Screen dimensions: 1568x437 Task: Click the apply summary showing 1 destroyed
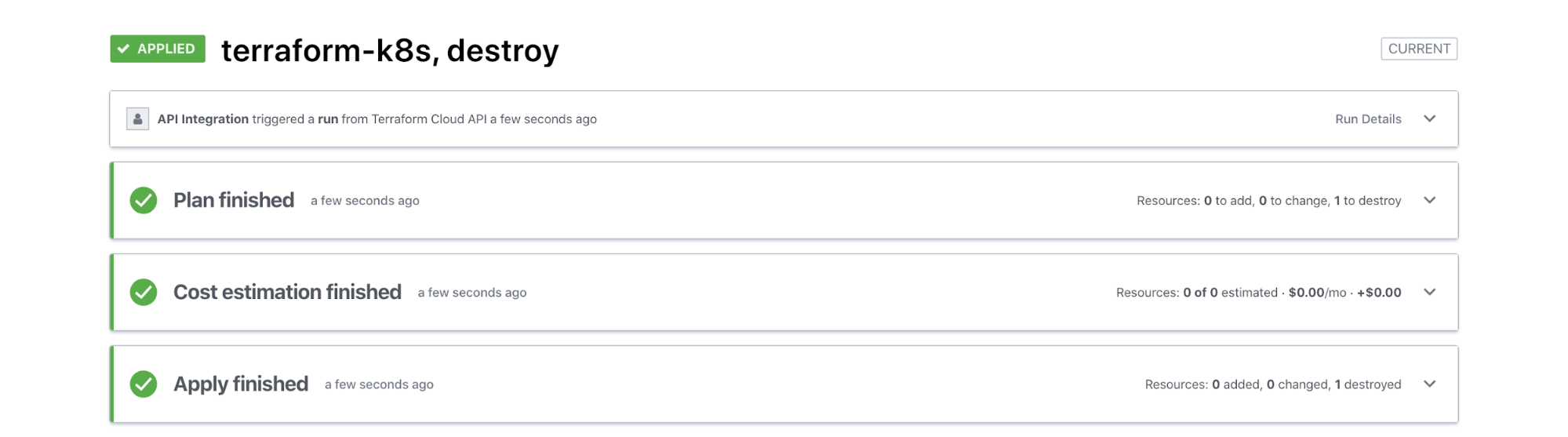[x=1272, y=384]
